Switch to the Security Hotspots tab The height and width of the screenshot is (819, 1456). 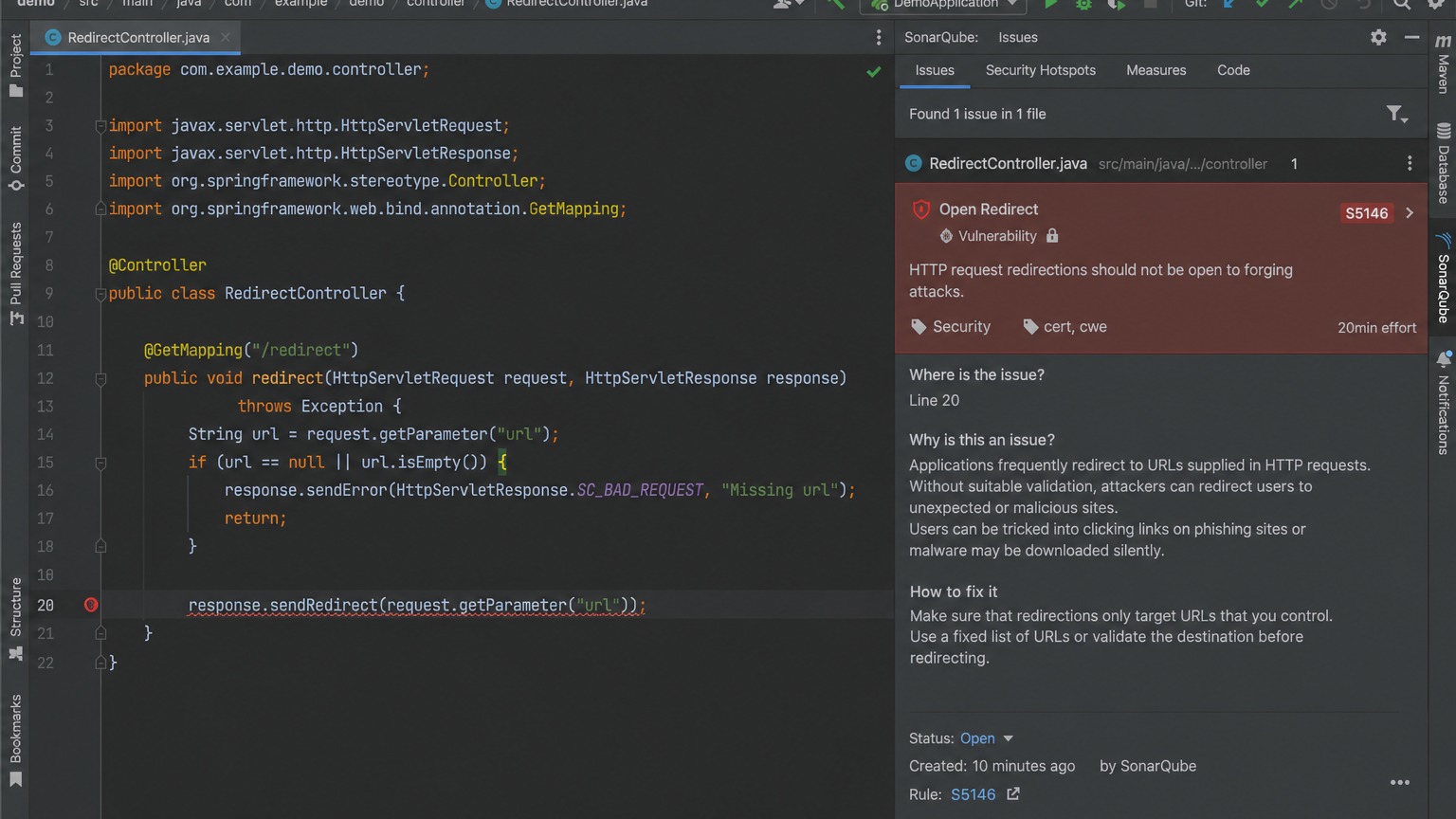(1040, 70)
